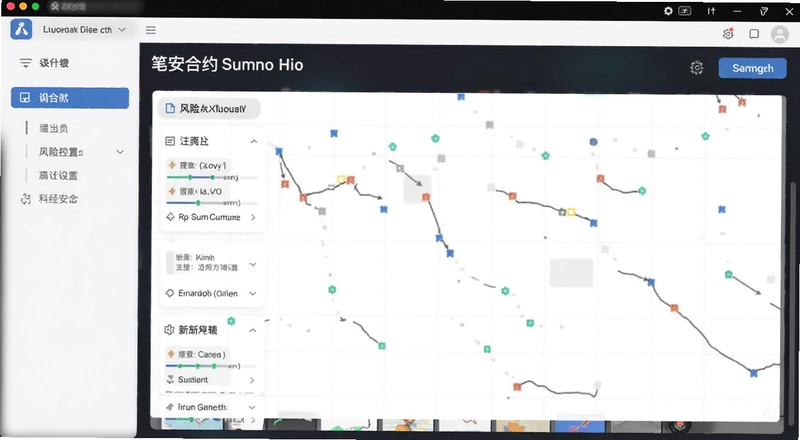Click the (Xovy1 labeled row
The width and height of the screenshot is (800, 440).
coord(198,165)
